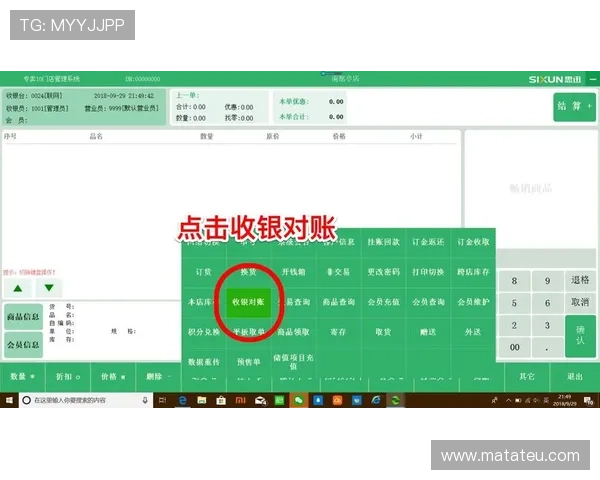Viewport: 600px width, 480px height.
Task: Click the 结算 checkout button
Action: click(x=574, y=107)
